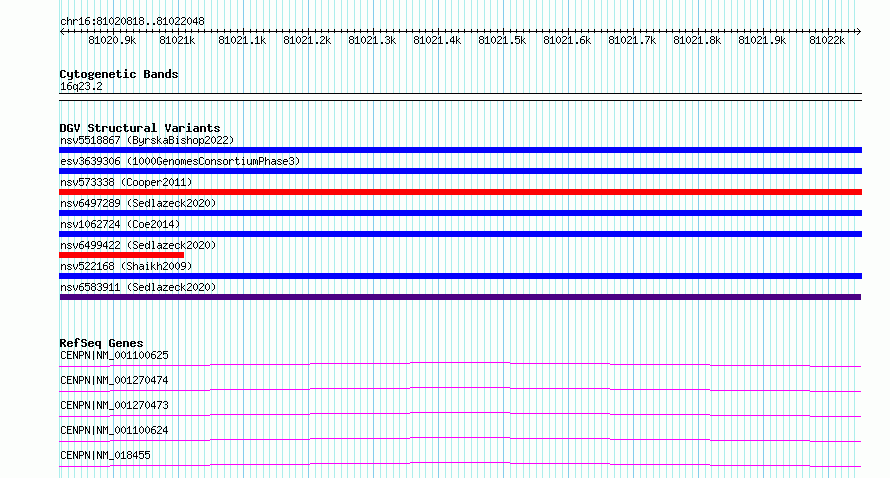Click the blue bar for nsv1062724
This screenshot has height=478, width=890.
460,234
